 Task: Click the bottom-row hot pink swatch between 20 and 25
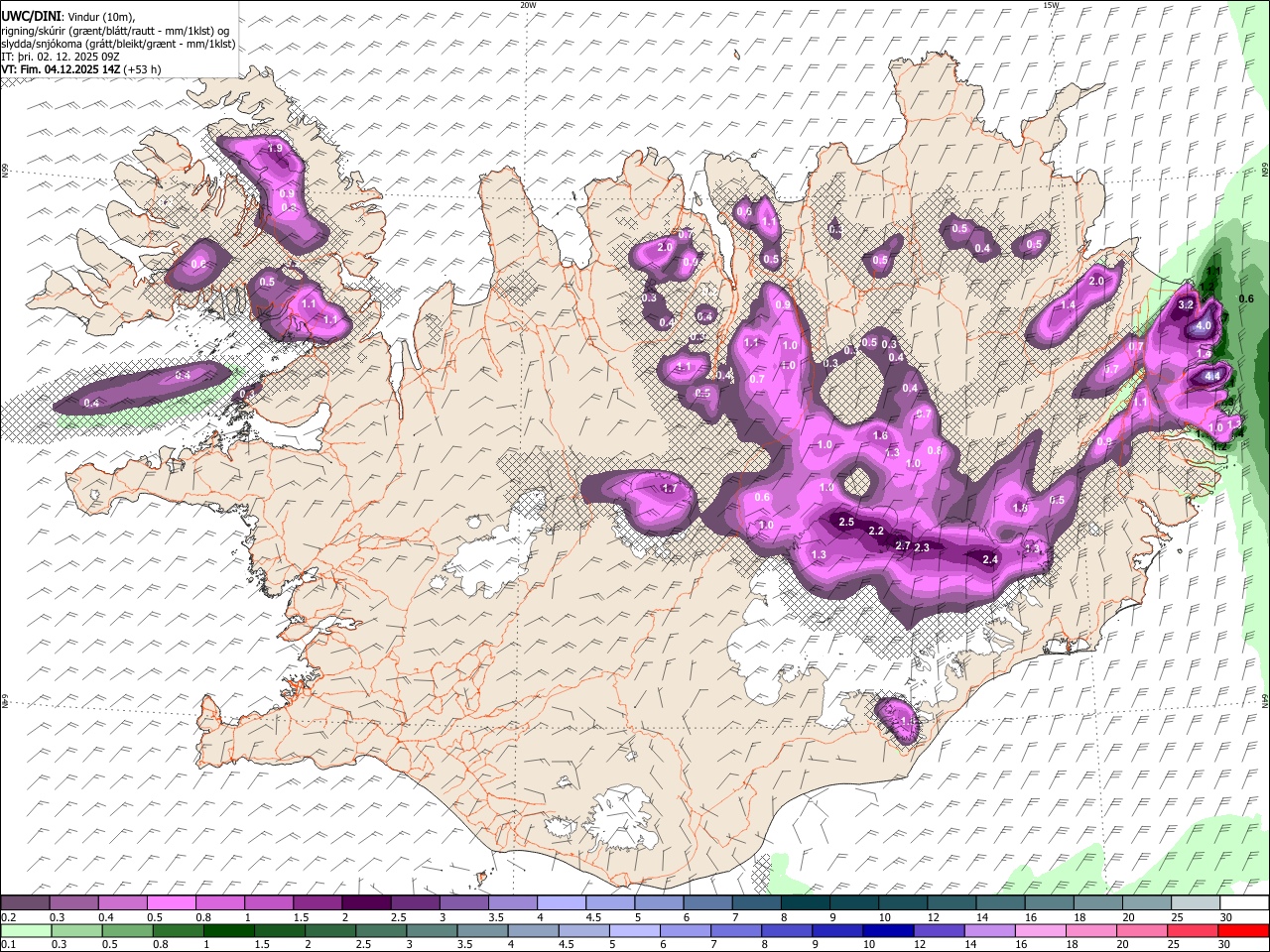1143,931
